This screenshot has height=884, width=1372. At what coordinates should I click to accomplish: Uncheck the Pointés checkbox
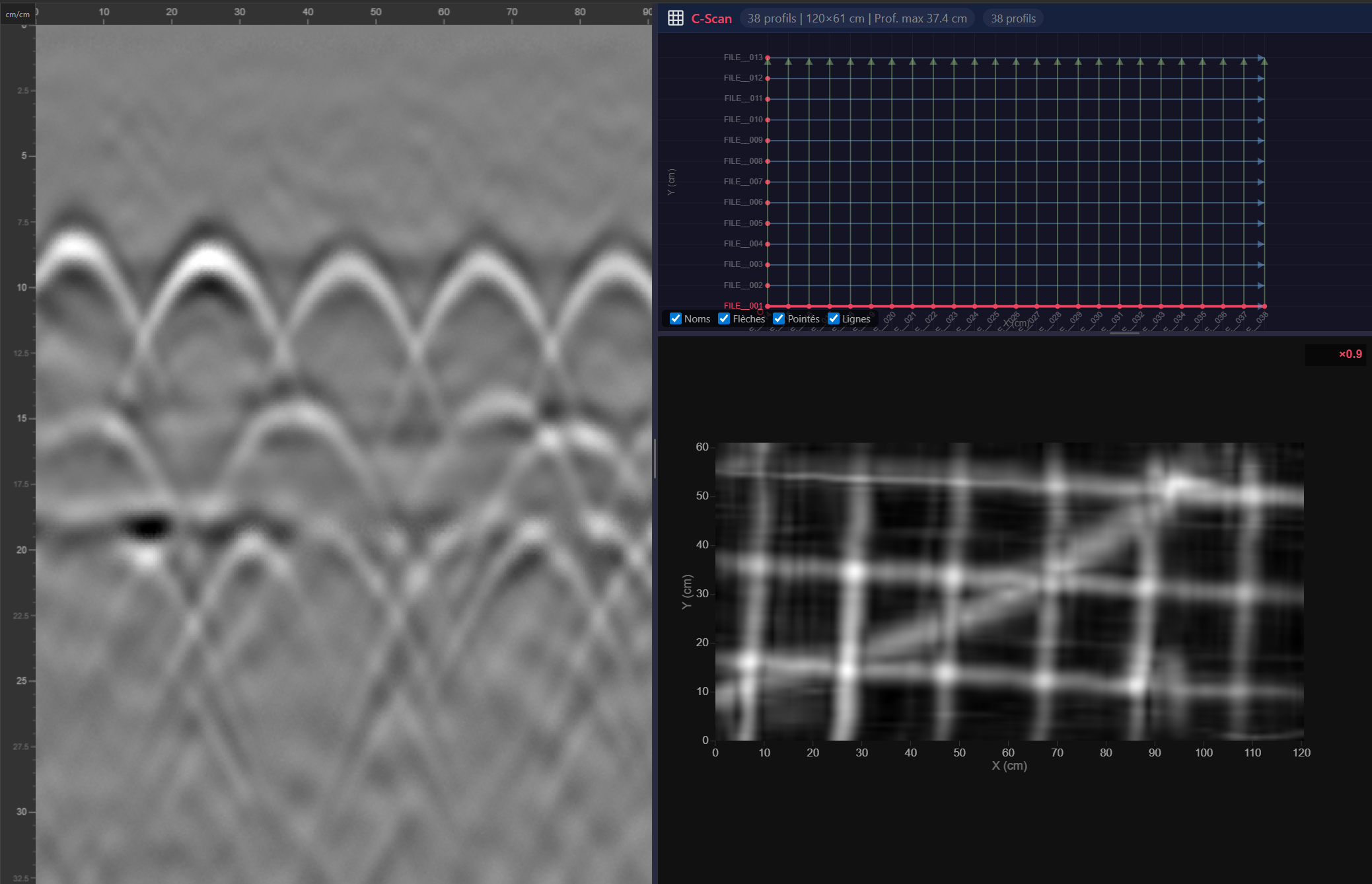779,318
